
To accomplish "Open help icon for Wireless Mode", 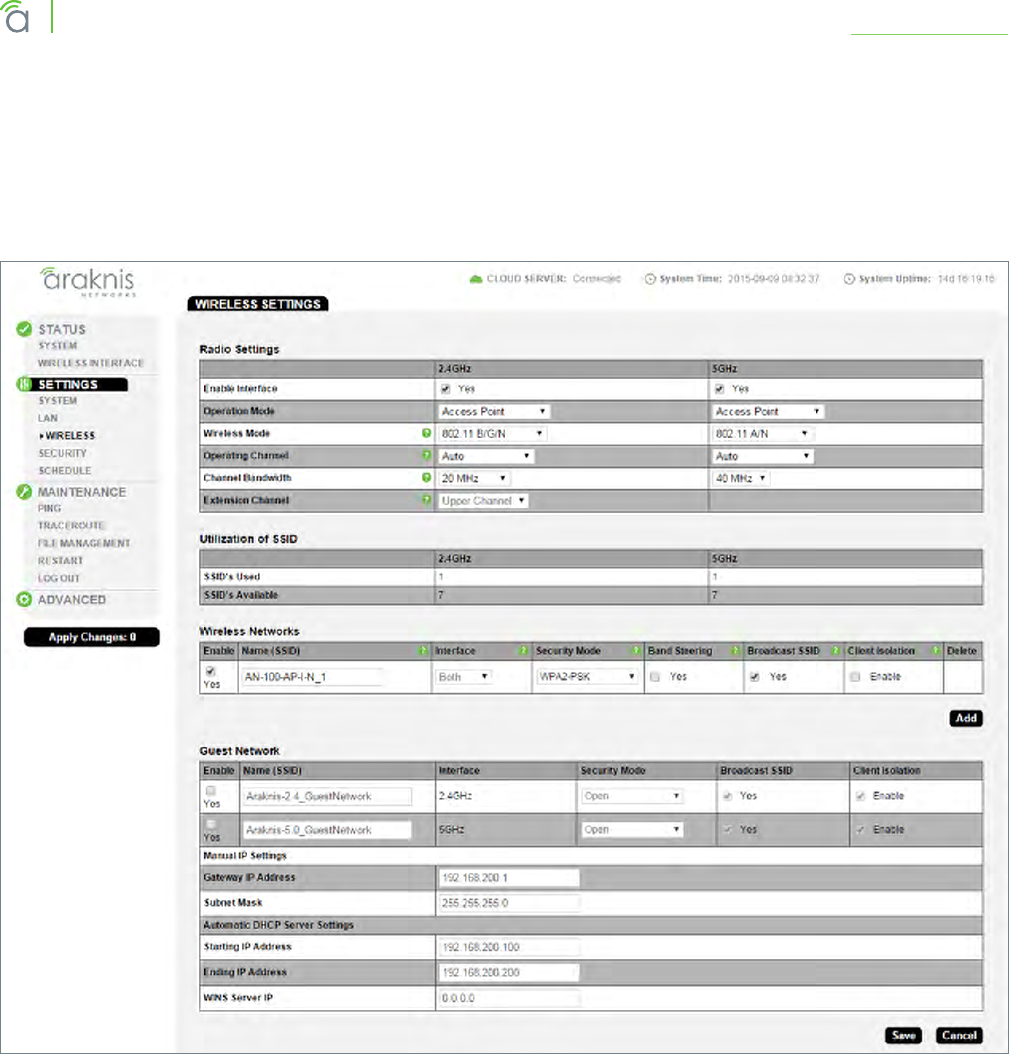I will click(426, 433).
